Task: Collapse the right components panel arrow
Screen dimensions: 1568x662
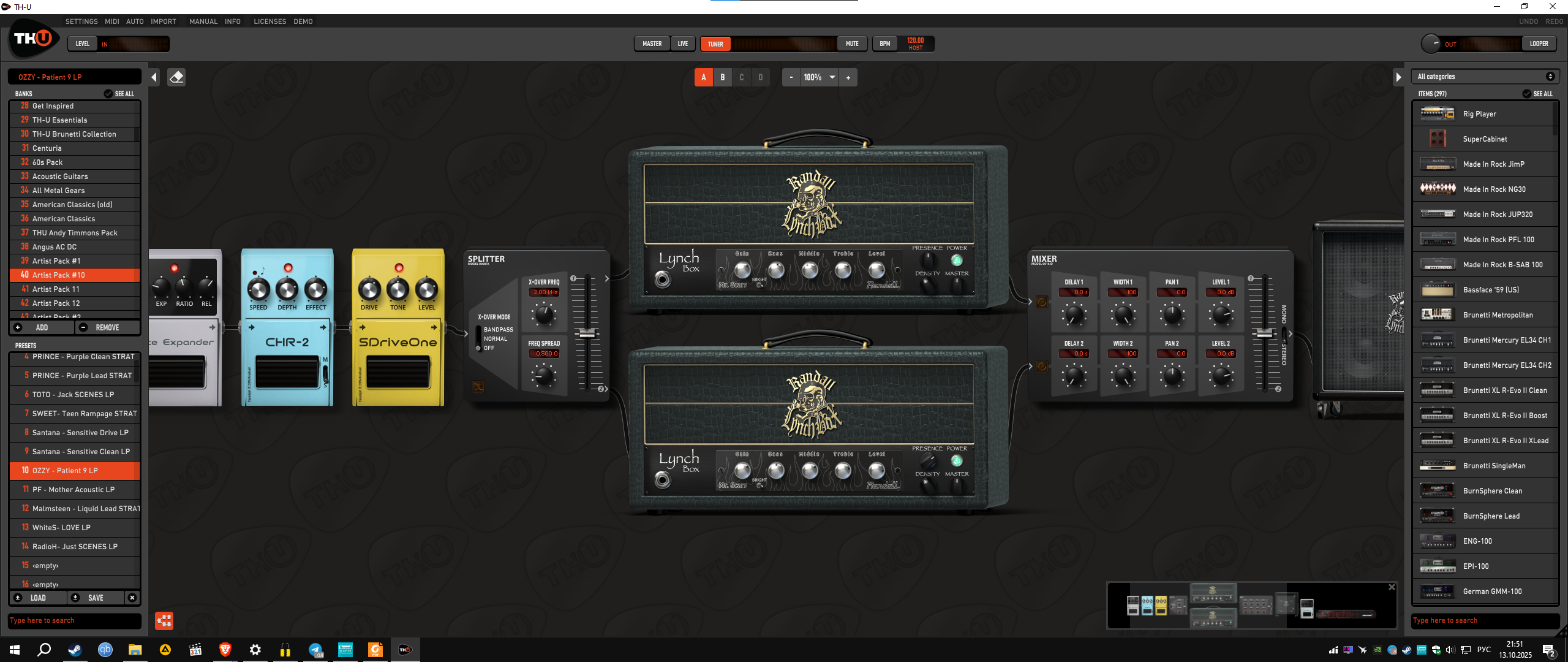Action: 1398,77
